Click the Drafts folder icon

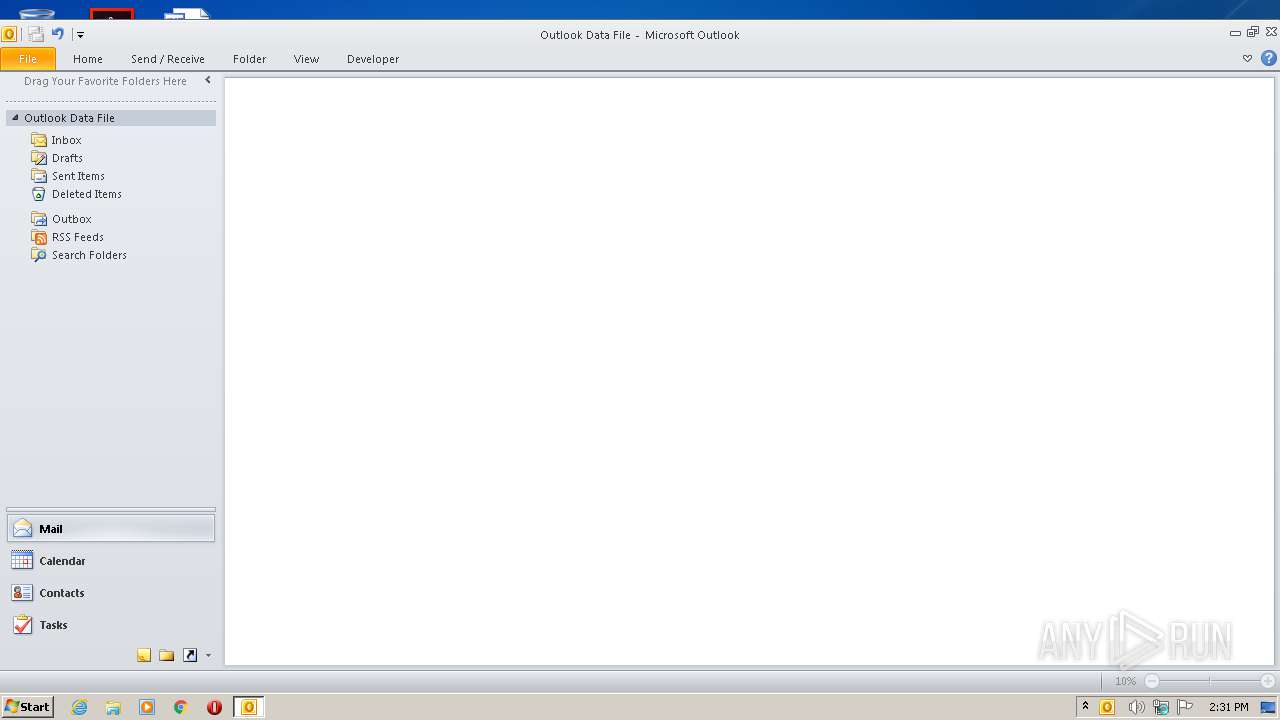(x=39, y=158)
